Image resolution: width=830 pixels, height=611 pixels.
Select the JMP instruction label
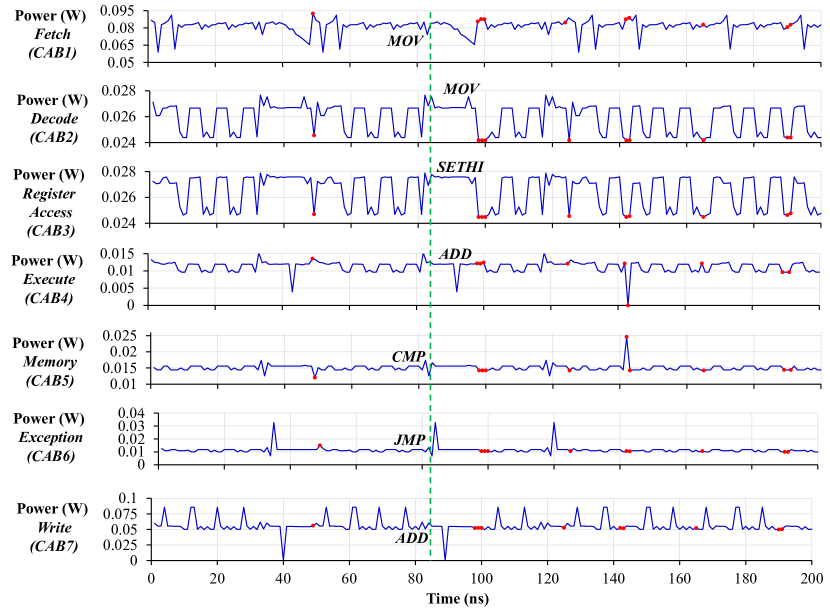(x=410, y=439)
